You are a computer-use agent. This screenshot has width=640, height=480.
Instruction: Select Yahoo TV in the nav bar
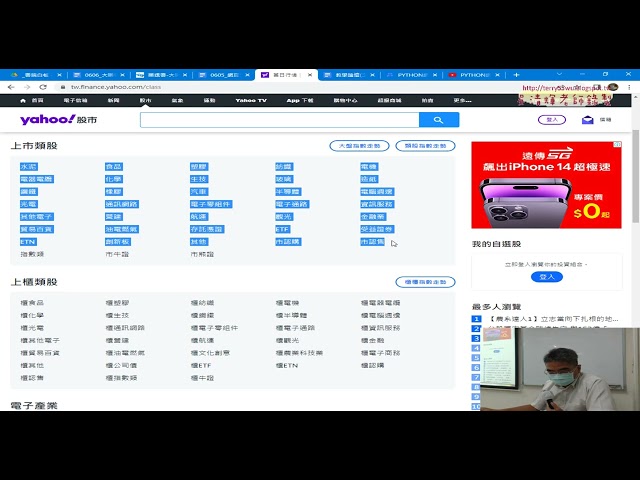(251, 100)
